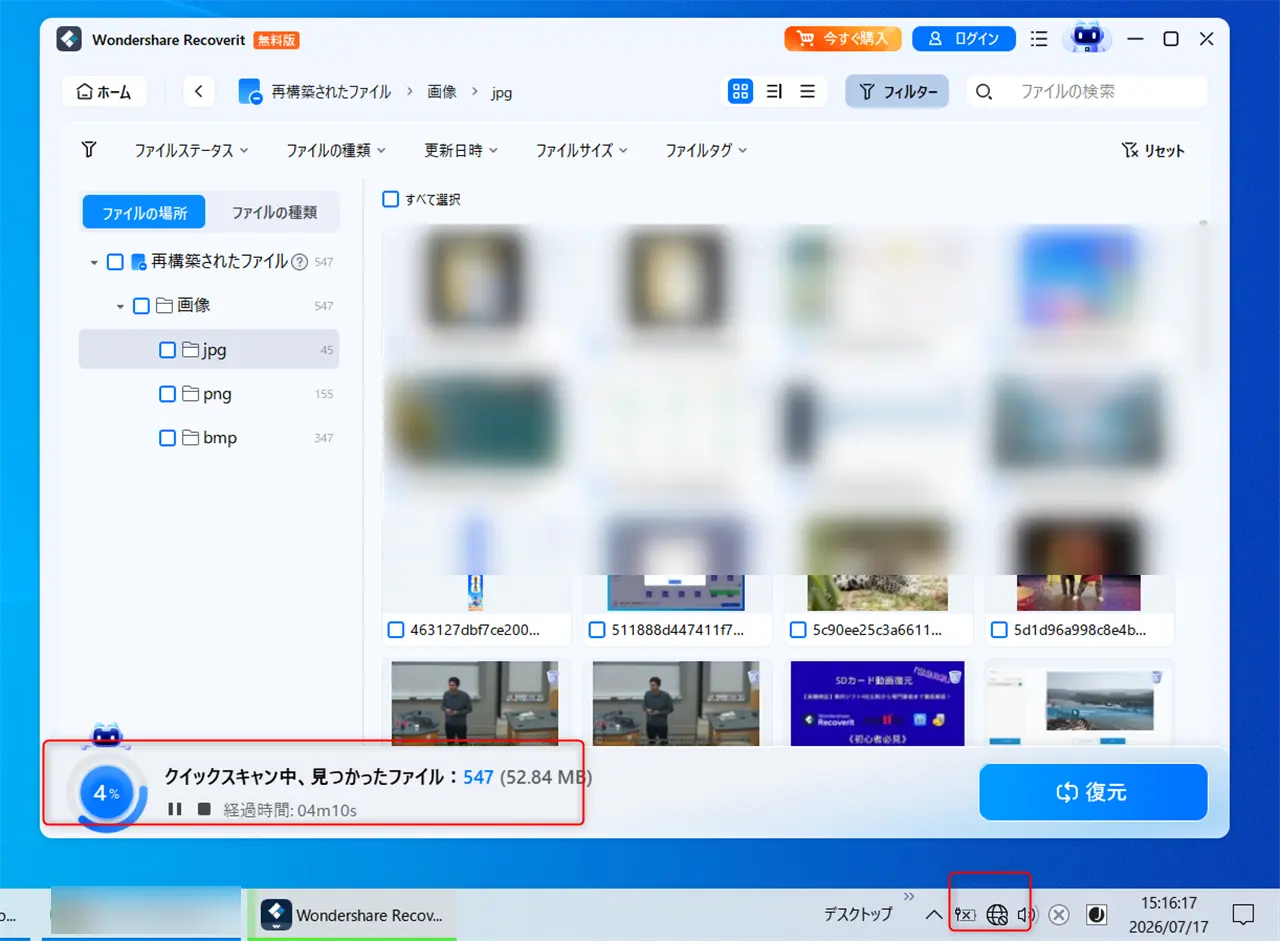
Task: Click the search magnifier icon
Action: 983,92
